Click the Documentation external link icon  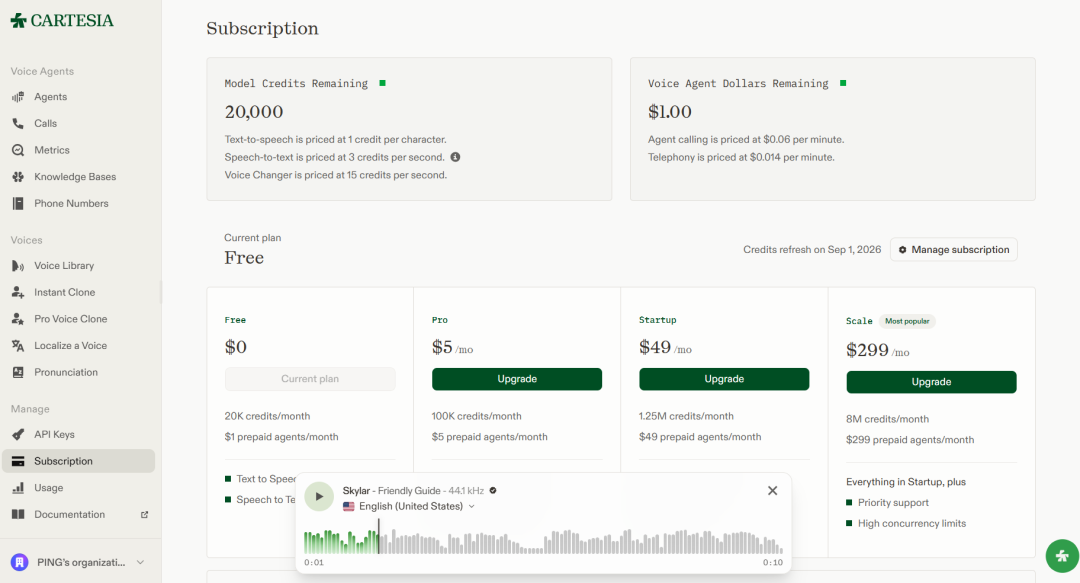[145, 515]
